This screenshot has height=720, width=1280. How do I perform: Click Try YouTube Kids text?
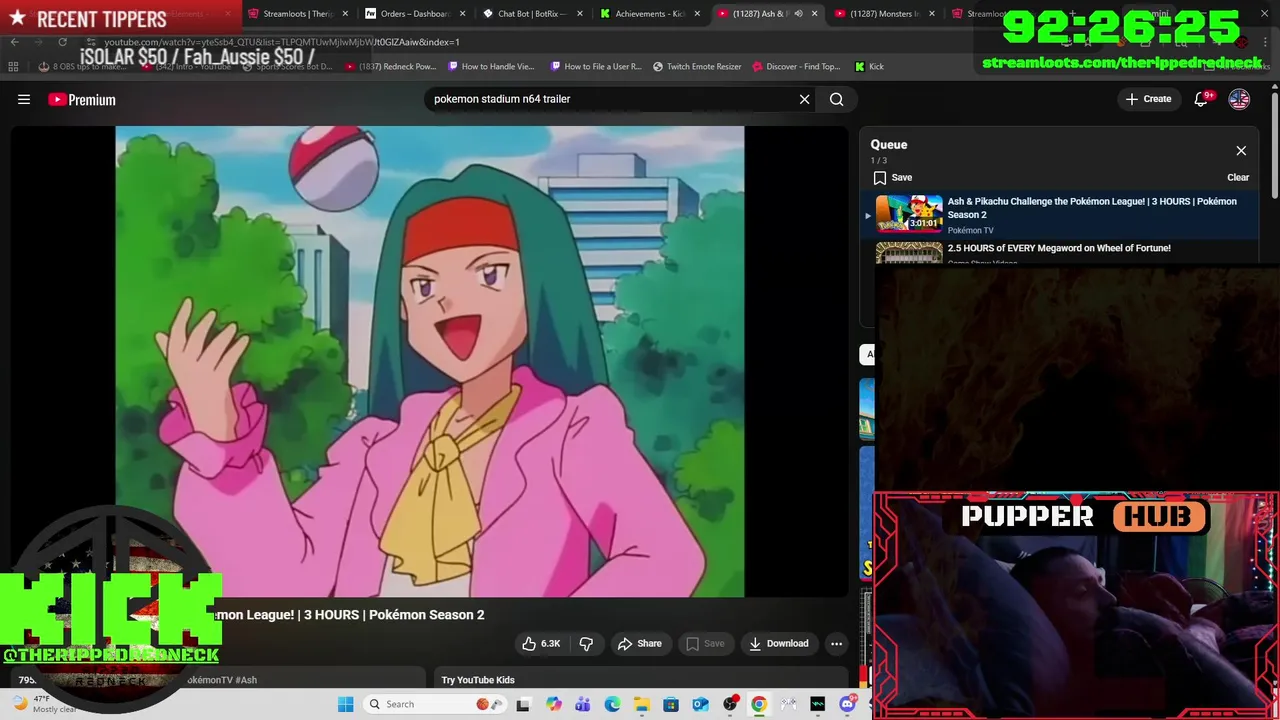(x=478, y=680)
